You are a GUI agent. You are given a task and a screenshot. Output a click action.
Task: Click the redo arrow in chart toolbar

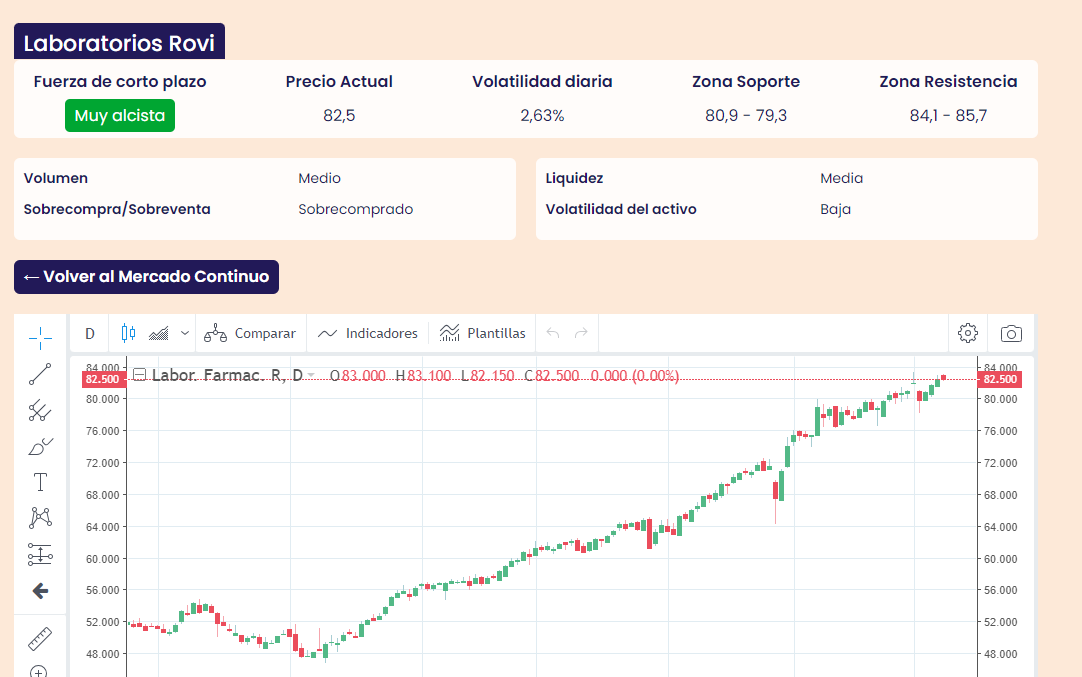coord(581,333)
